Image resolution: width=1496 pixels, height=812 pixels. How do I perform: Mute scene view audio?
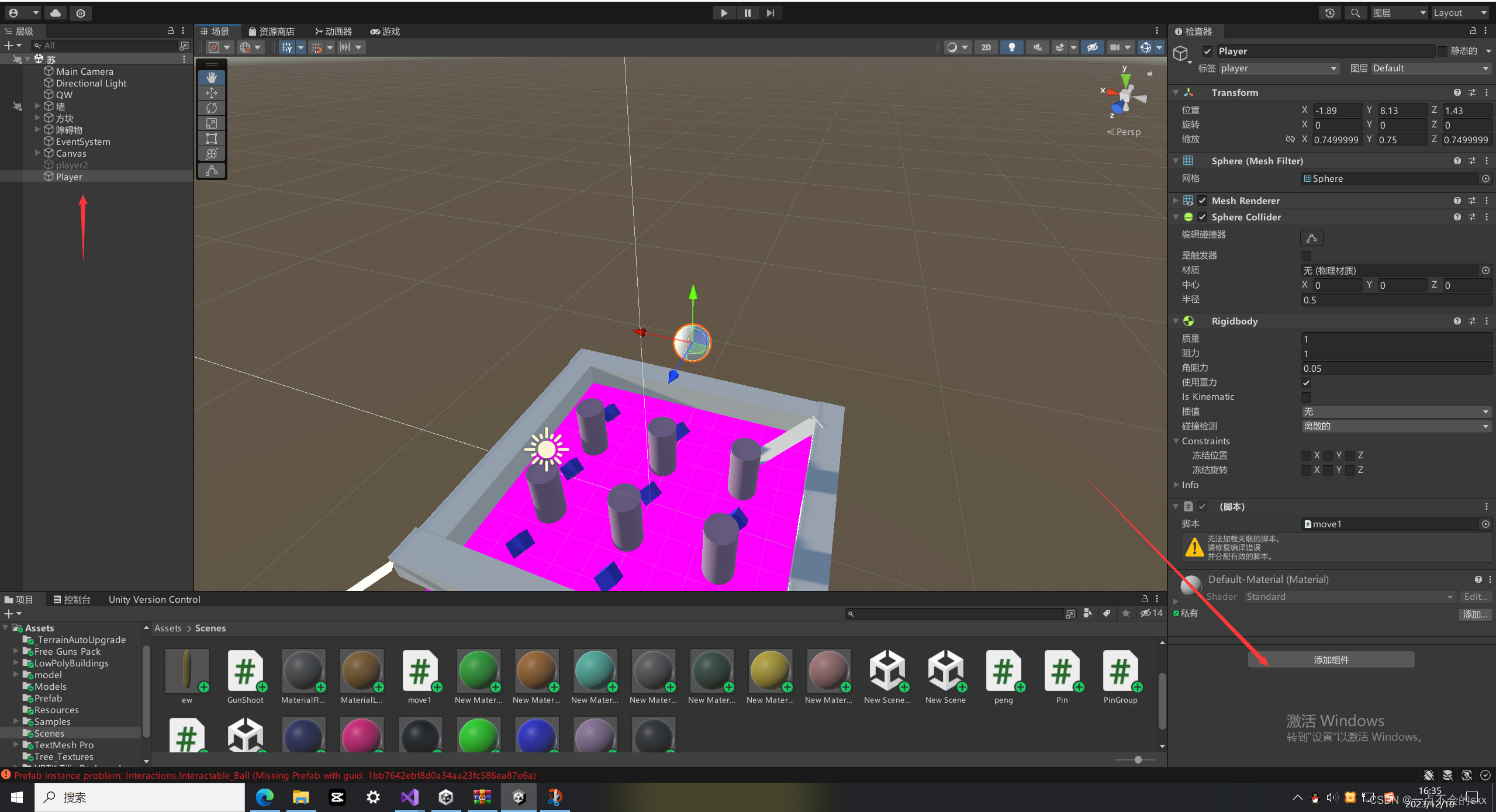click(1037, 47)
